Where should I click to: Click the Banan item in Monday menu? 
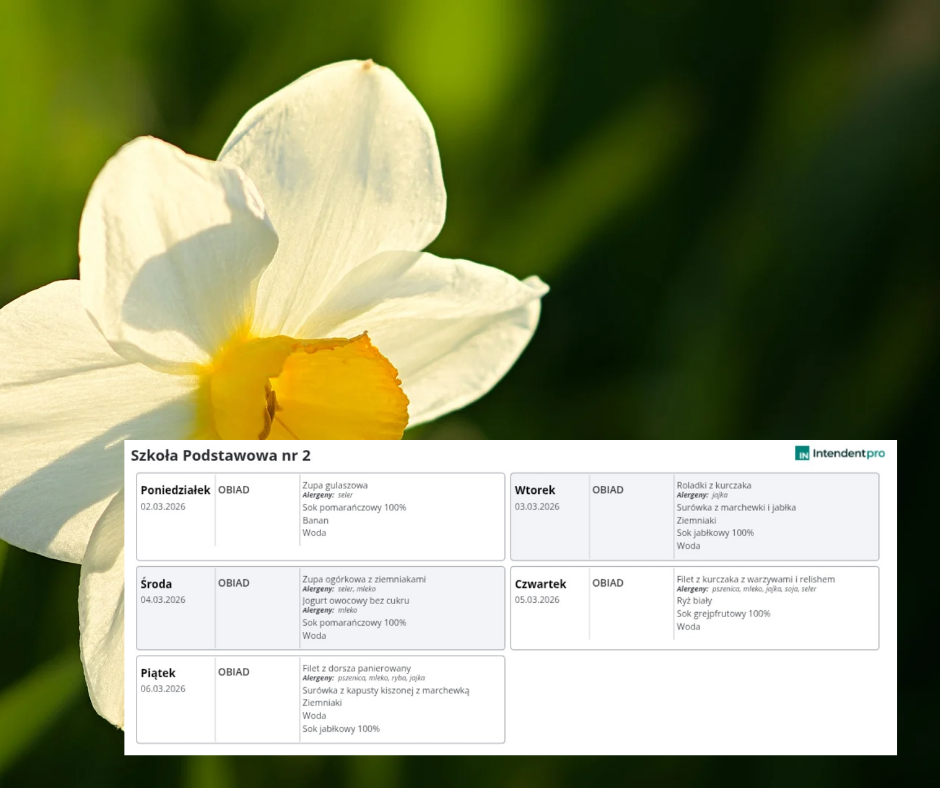pos(315,520)
